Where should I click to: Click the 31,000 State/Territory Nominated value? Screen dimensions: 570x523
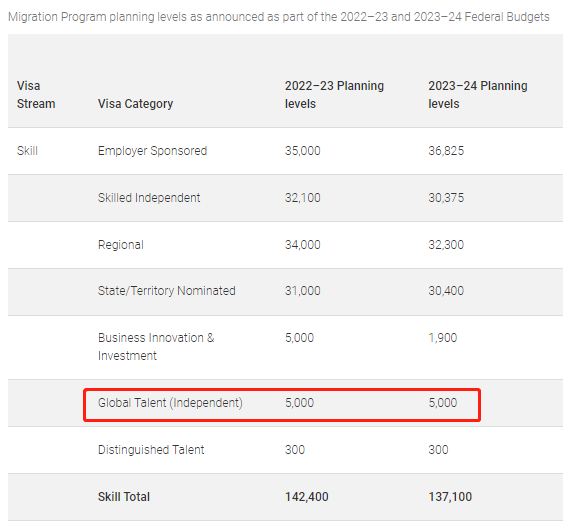[302, 291]
